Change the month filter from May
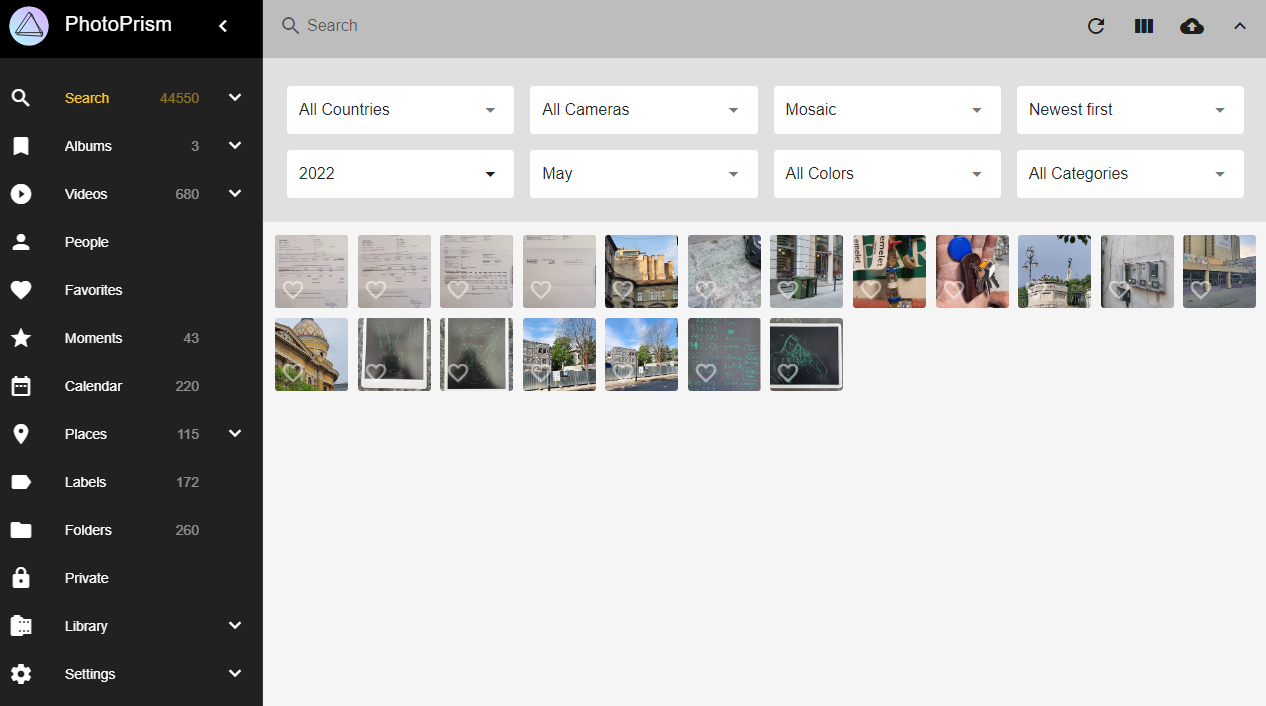The height and width of the screenshot is (706, 1266). (x=643, y=173)
